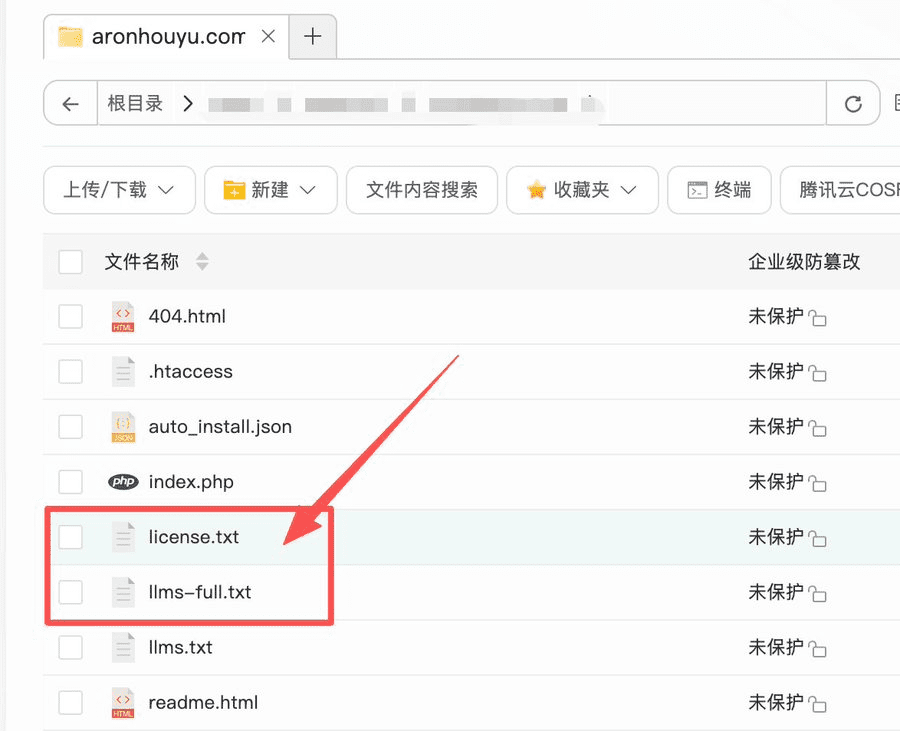Click lock icon for auto_install.json
Viewport: 900px width, 731px height.
(x=817, y=428)
